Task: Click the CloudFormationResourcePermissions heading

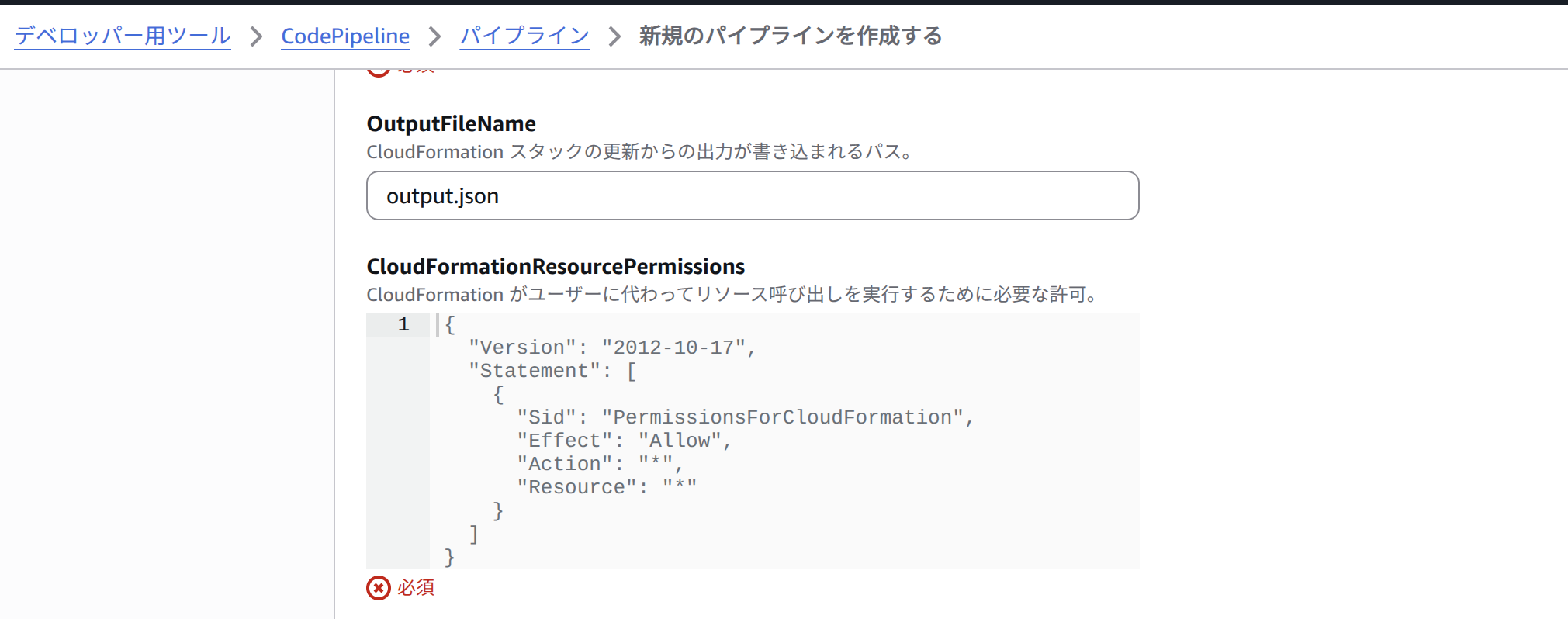Action: 556,267
